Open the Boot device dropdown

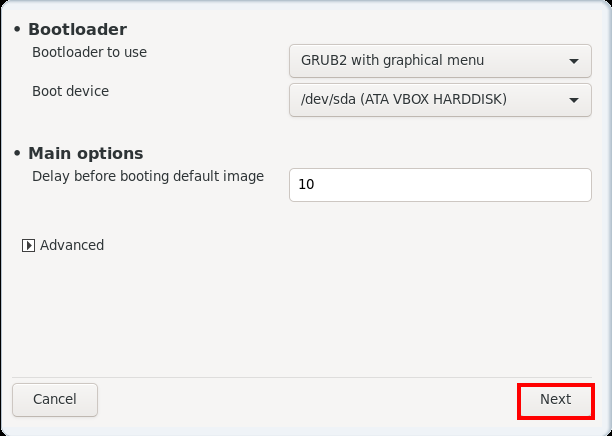click(x=440, y=100)
